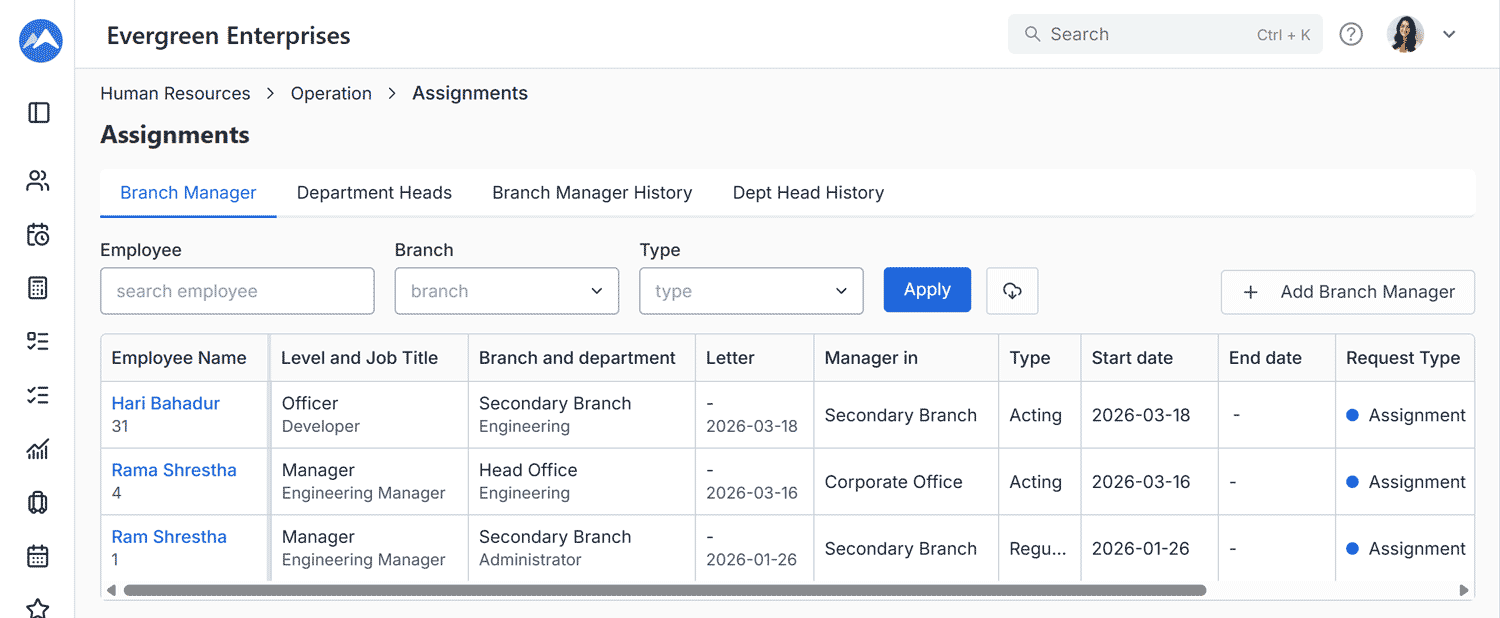The height and width of the screenshot is (618, 1500).
Task: Focus the search employee input field
Action: [237, 291]
